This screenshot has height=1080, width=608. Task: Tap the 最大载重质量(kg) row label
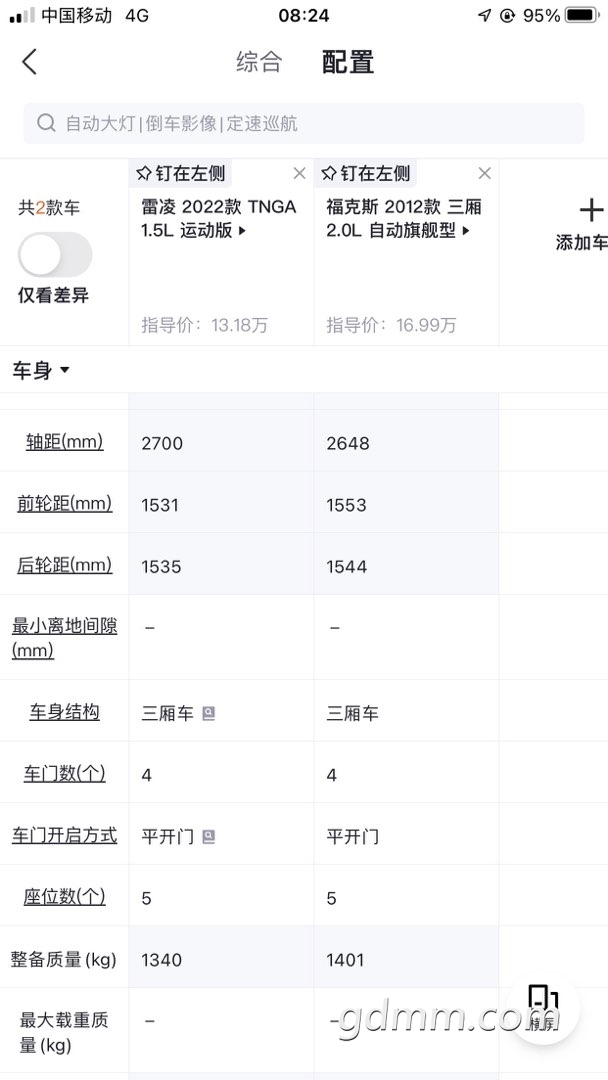(x=64, y=1032)
